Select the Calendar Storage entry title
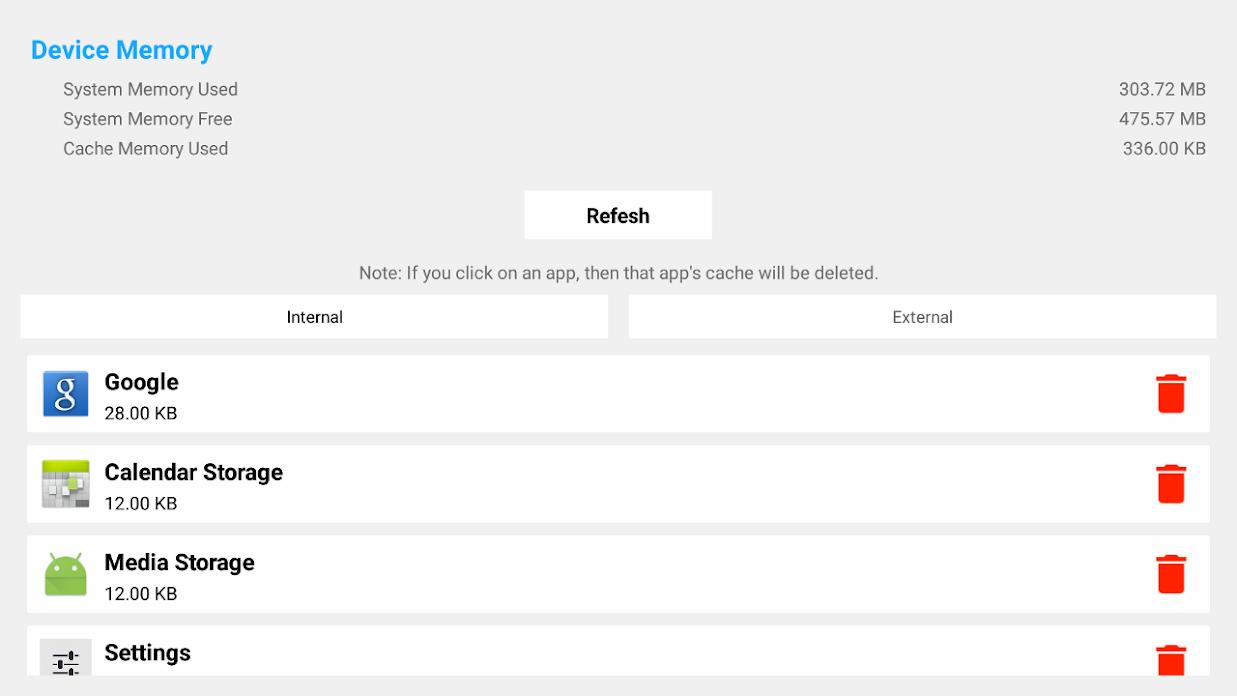 pos(193,472)
